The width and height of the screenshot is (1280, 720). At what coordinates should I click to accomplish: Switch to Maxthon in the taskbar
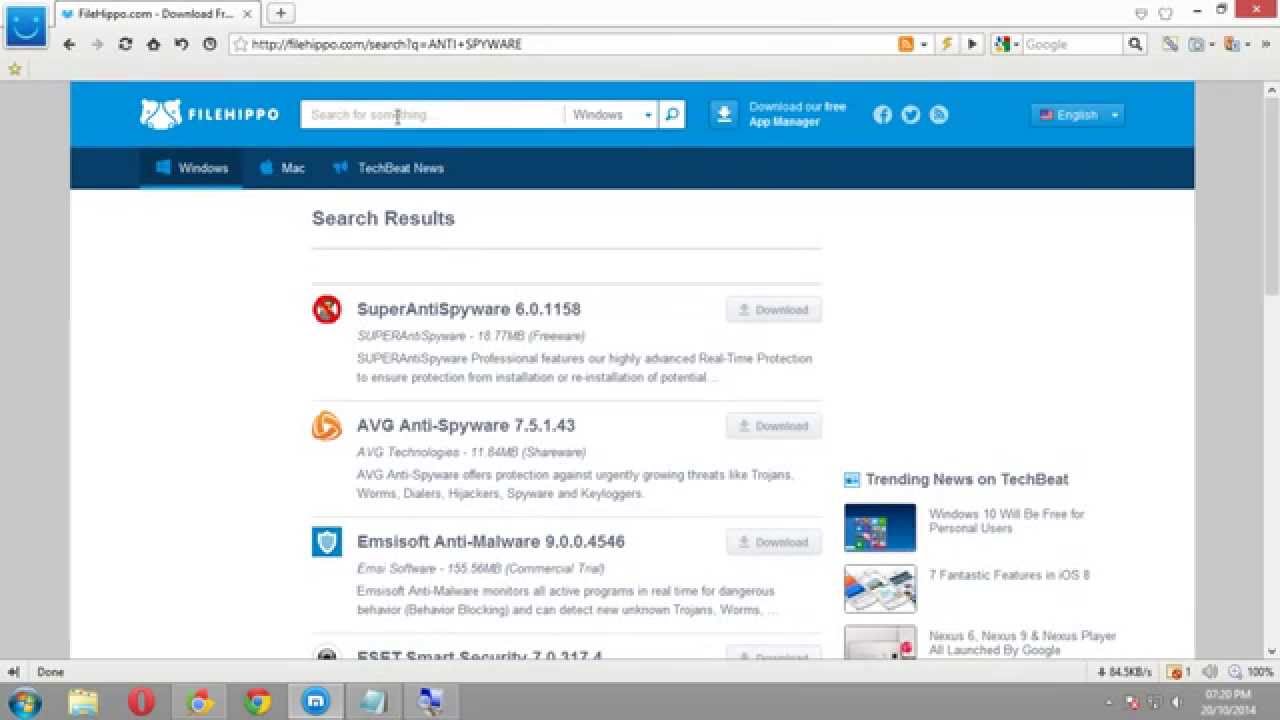[x=316, y=702]
